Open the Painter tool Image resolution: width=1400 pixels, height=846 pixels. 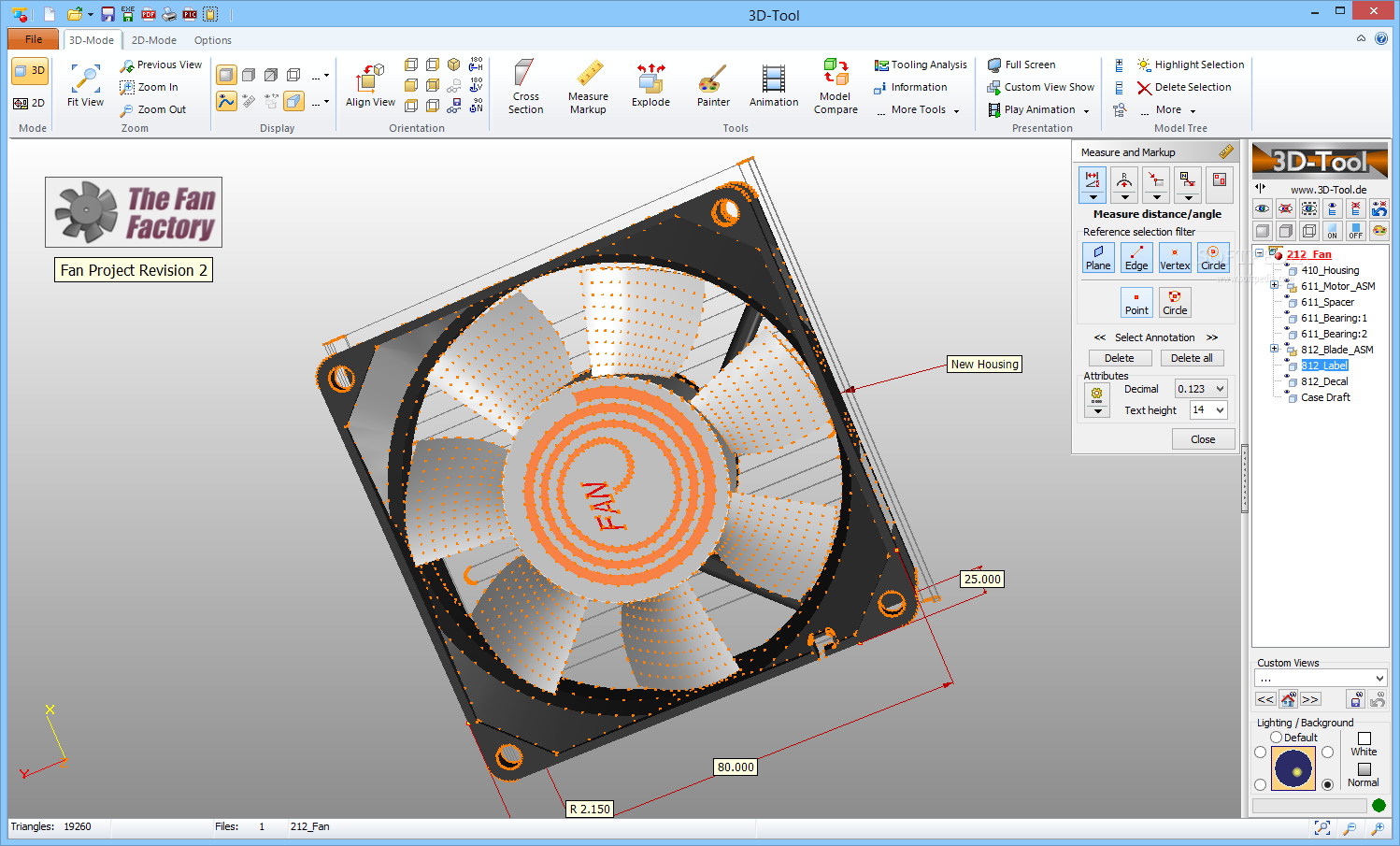pyautogui.click(x=713, y=84)
